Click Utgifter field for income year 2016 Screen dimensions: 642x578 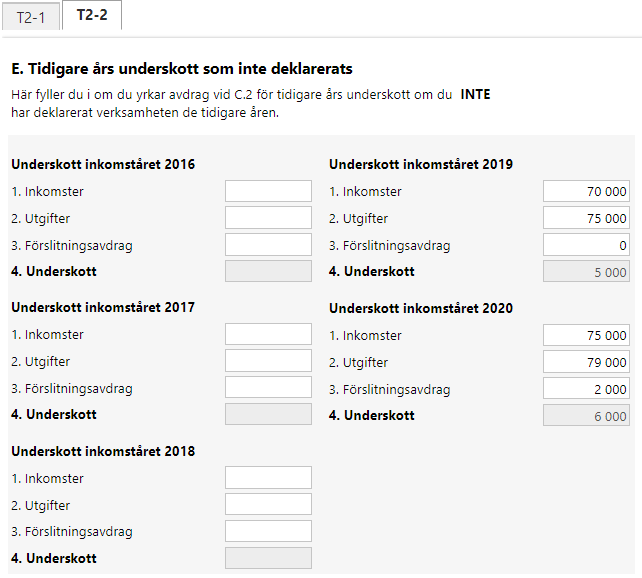(x=268, y=218)
